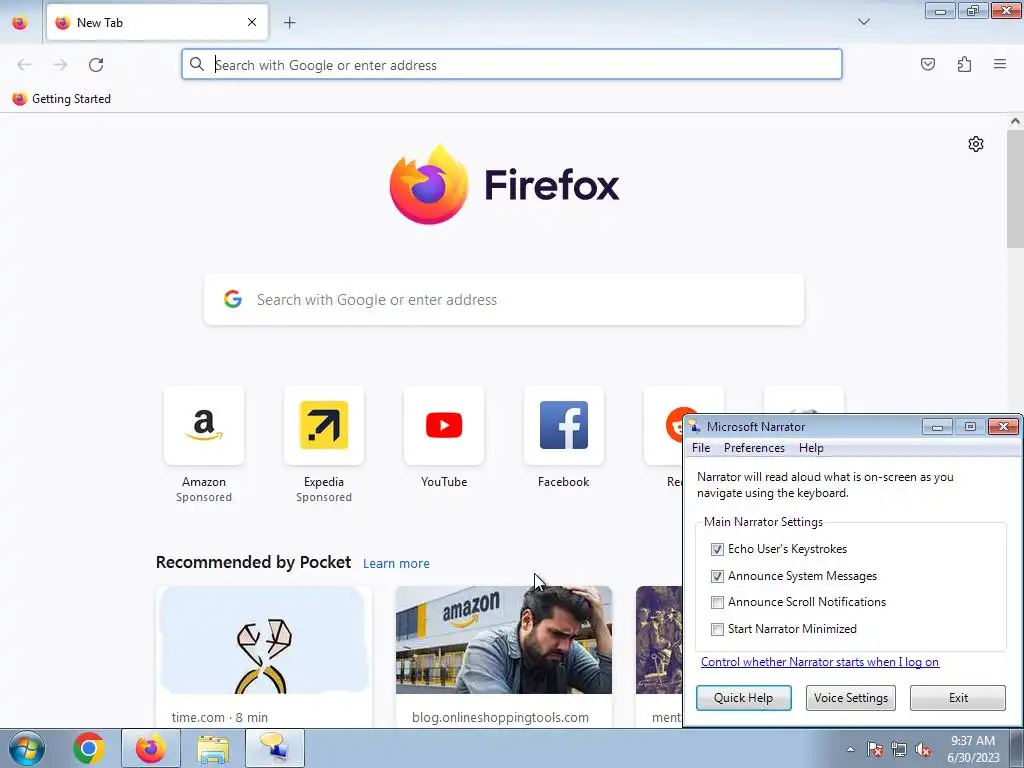Open Windows Explorer from taskbar
This screenshot has height=768, width=1024.
(213, 748)
